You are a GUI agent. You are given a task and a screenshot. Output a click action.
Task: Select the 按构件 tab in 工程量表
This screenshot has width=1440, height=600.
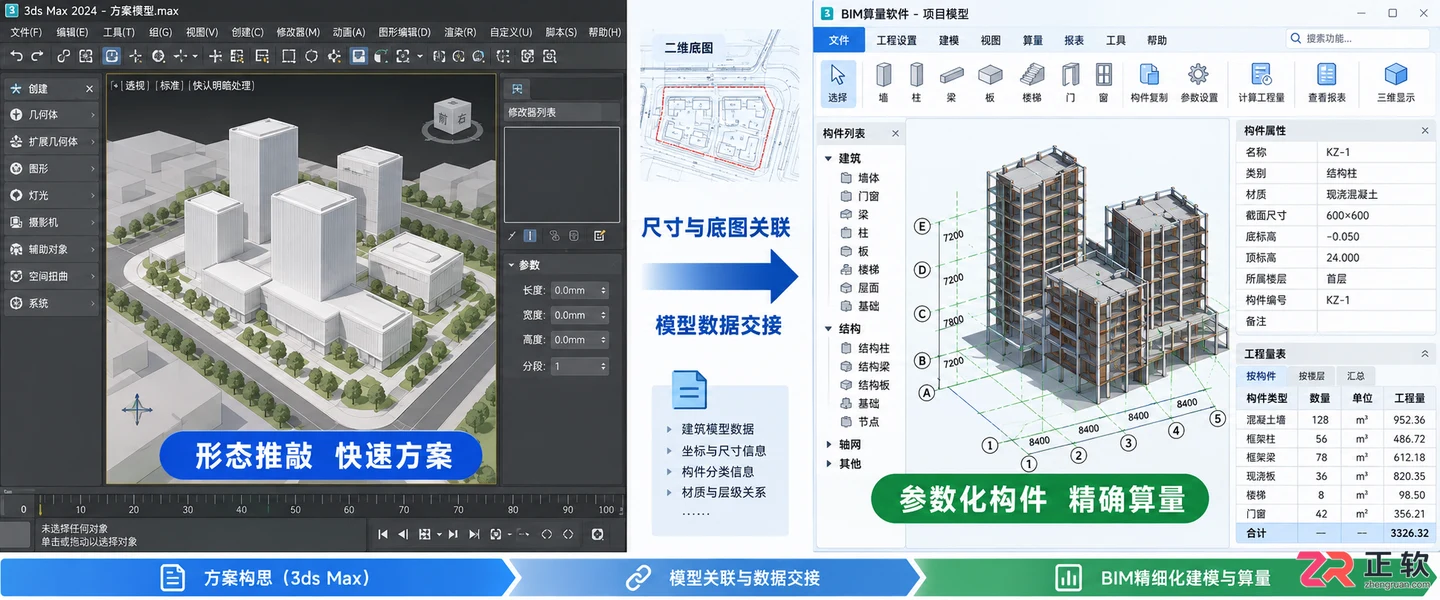[1261, 376]
